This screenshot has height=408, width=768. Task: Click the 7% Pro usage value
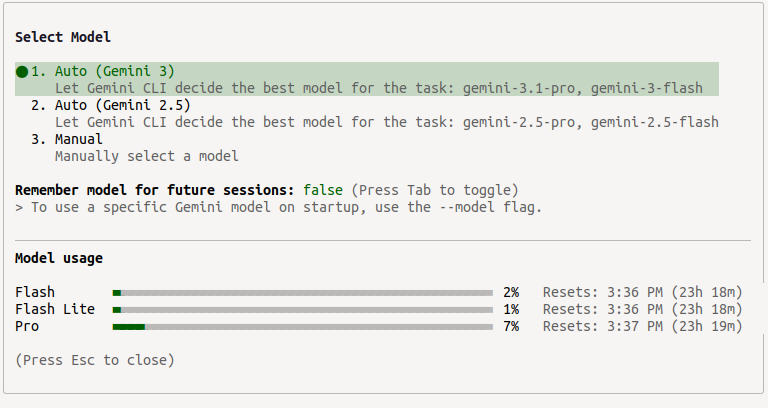pyautogui.click(x=511, y=327)
